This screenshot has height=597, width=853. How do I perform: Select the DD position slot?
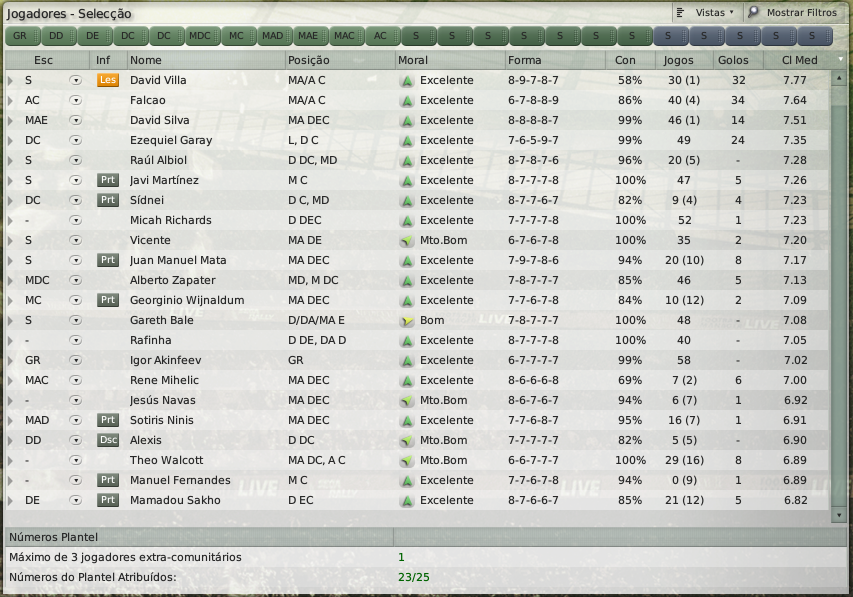pyautogui.click(x=58, y=36)
